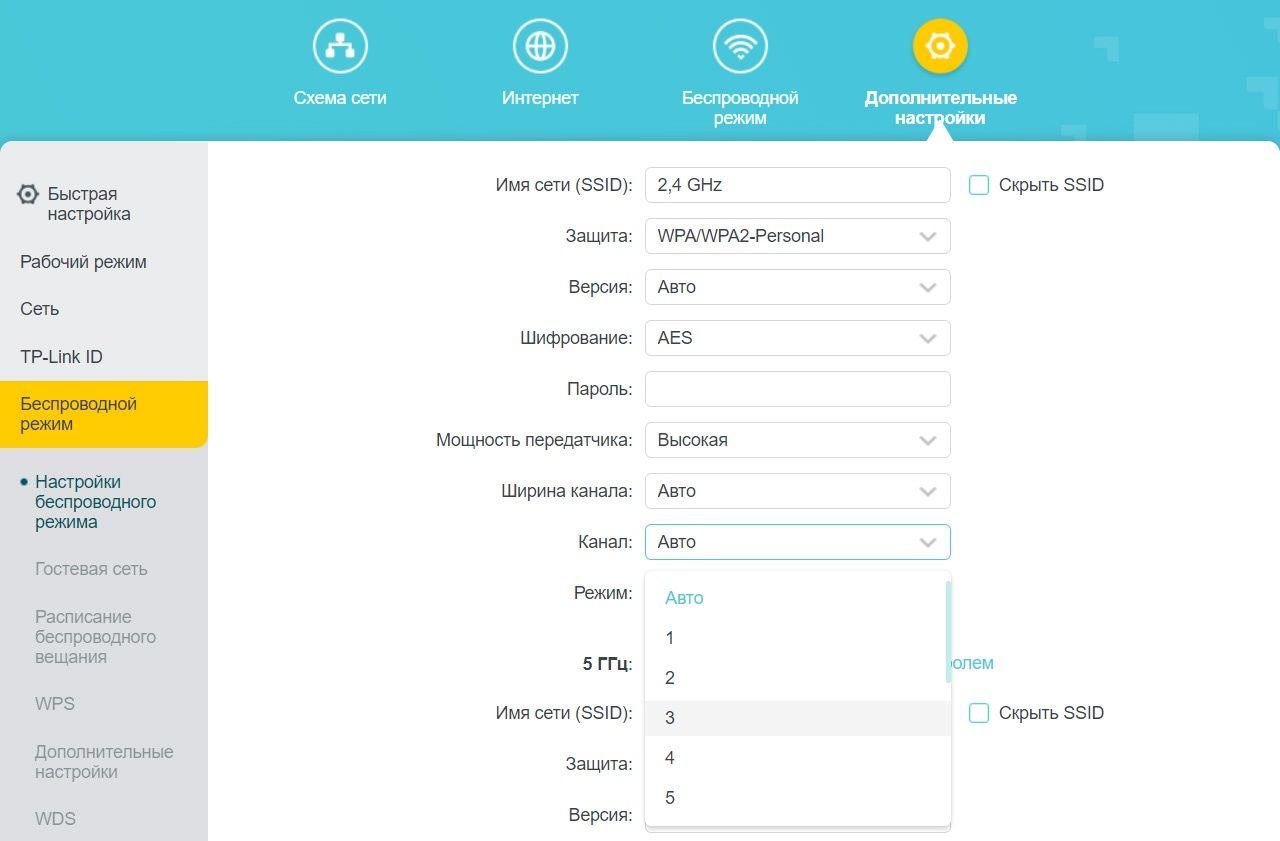The image size is (1280, 841).
Task: Open the Беспроводной режим Wi-Fi icon
Action: [x=740, y=47]
